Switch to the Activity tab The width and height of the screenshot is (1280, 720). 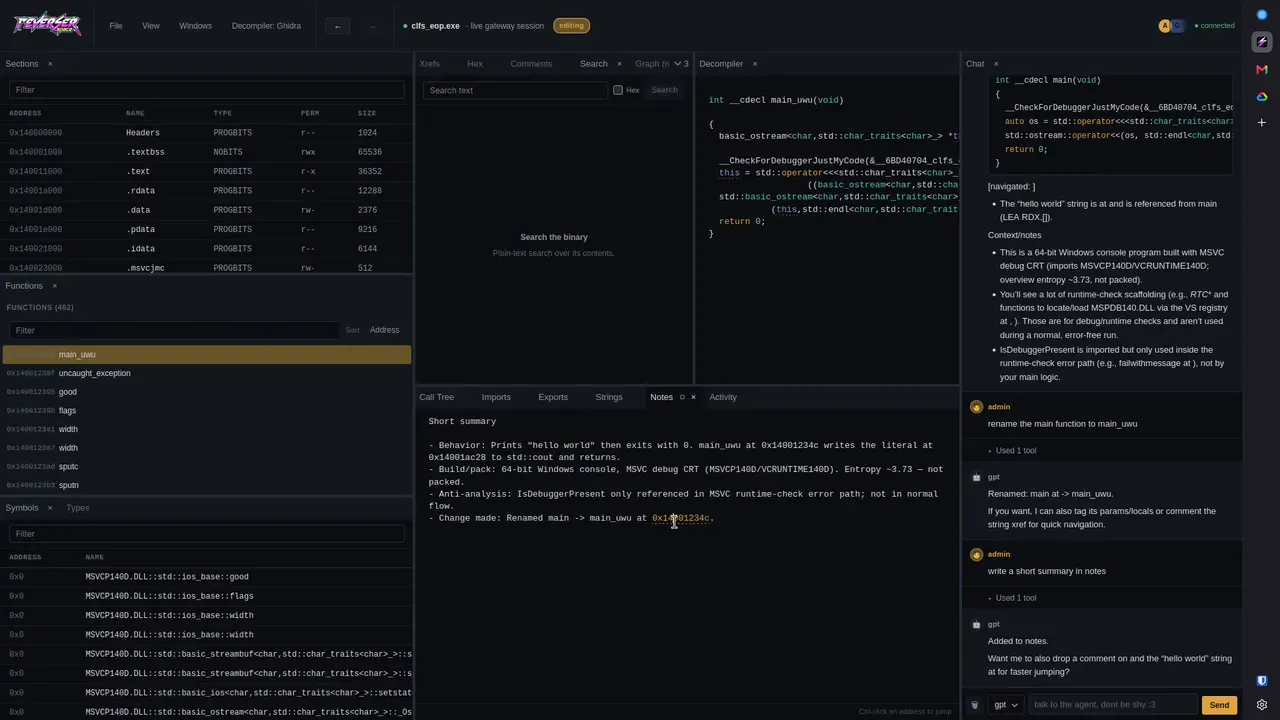tap(723, 397)
